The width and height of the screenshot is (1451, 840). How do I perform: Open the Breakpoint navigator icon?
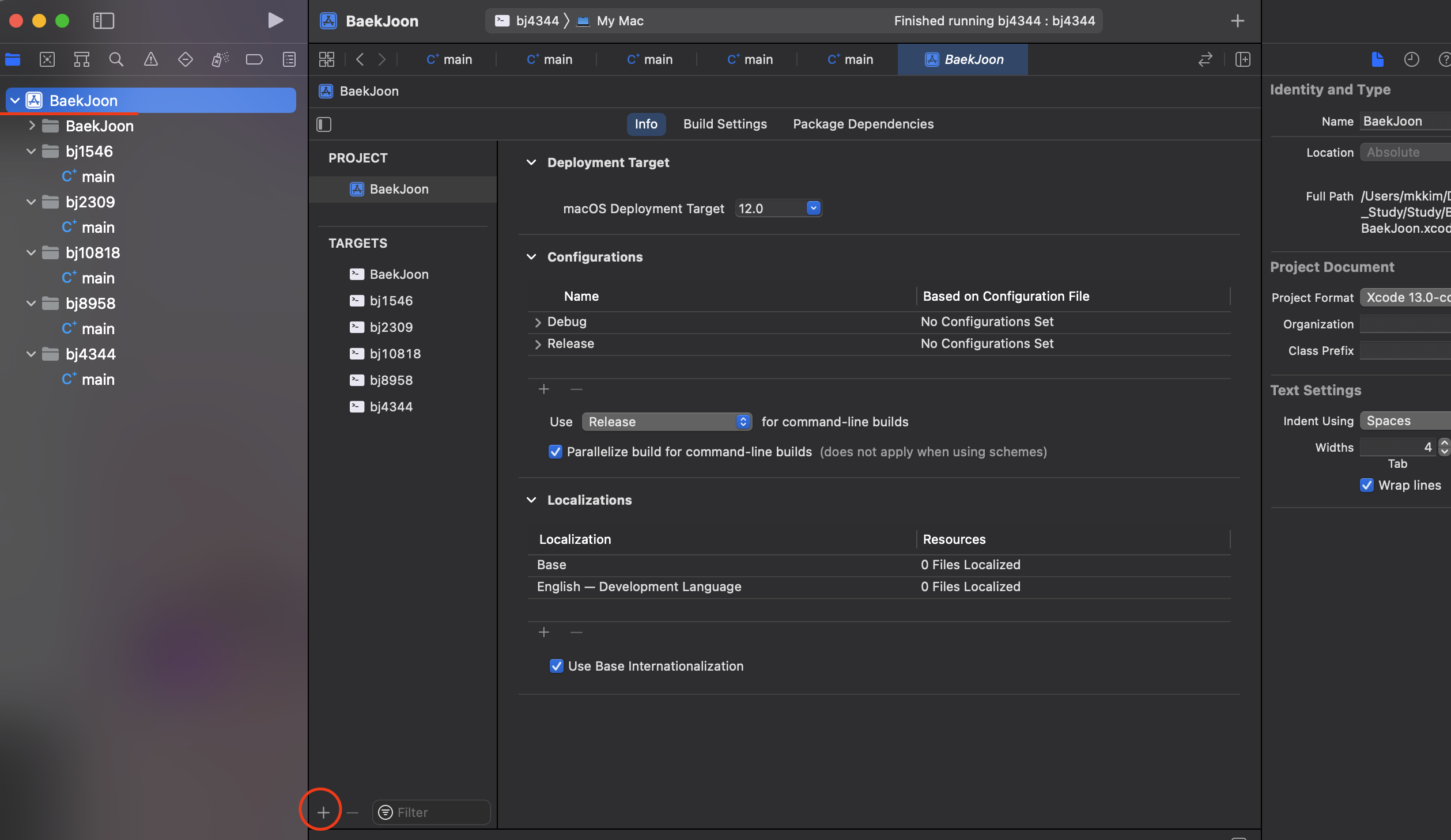(x=254, y=59)
